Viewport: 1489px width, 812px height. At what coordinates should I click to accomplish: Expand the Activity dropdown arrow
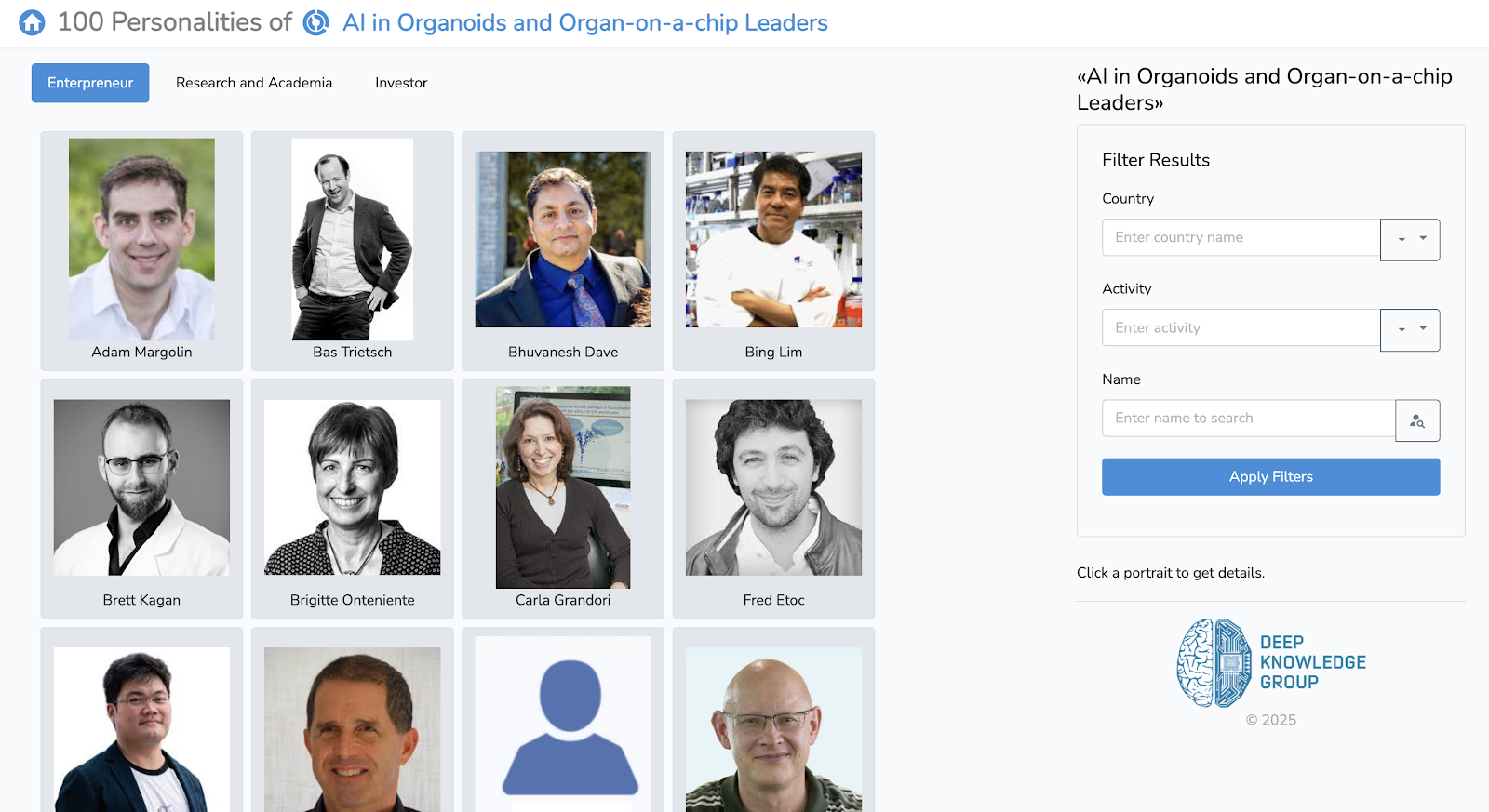1410,330
